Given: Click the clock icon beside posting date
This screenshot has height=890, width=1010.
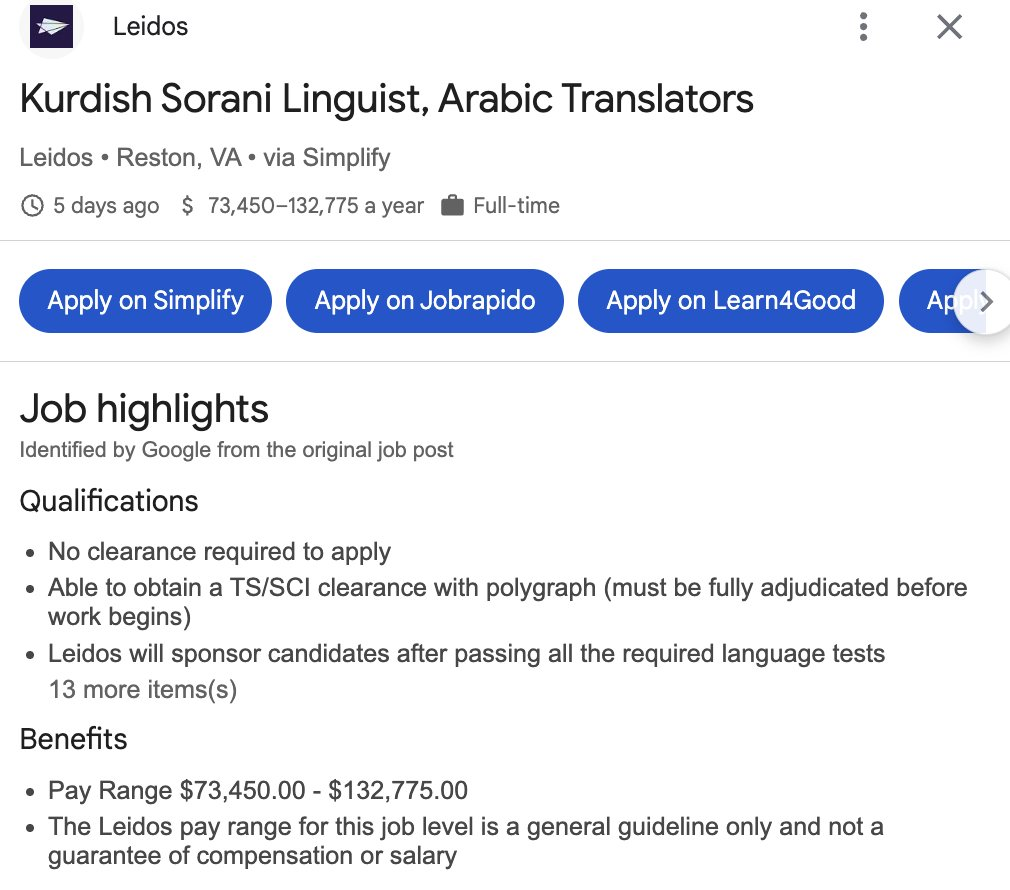Looking at the screenshot, I should (x=33, y=206).
